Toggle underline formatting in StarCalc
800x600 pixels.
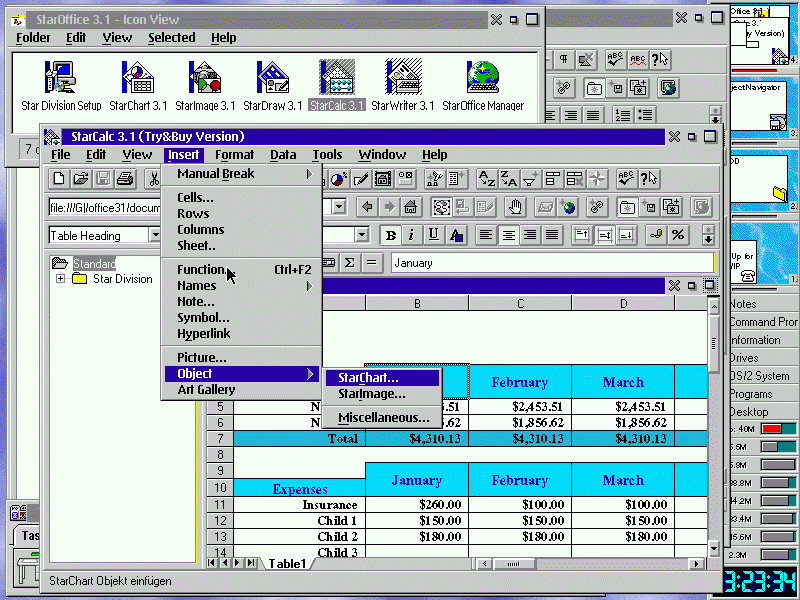pyautogui.click(x=433, y=235)
